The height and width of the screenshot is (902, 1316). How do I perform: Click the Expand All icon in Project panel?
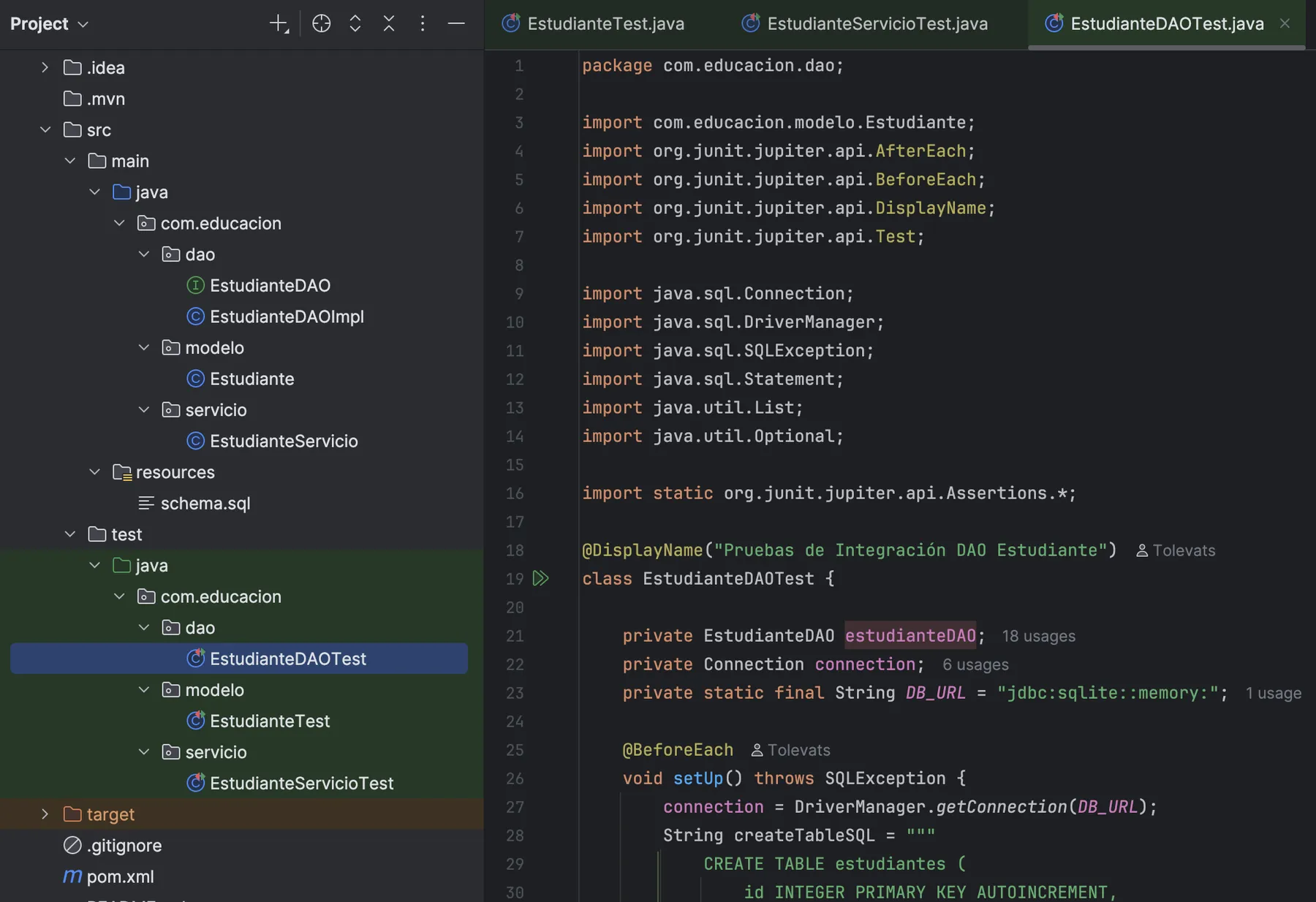click(355, 24)
